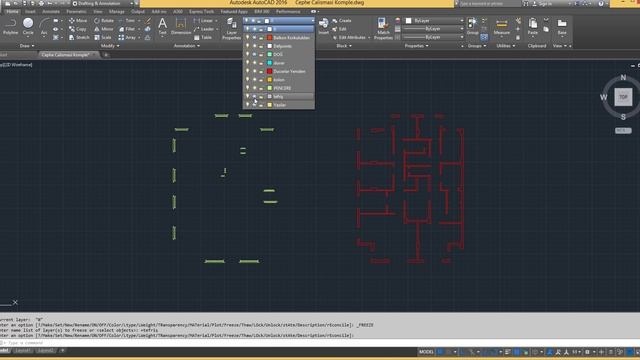
Task: Open the Express Tools ribbon tab
Action: 201,11
